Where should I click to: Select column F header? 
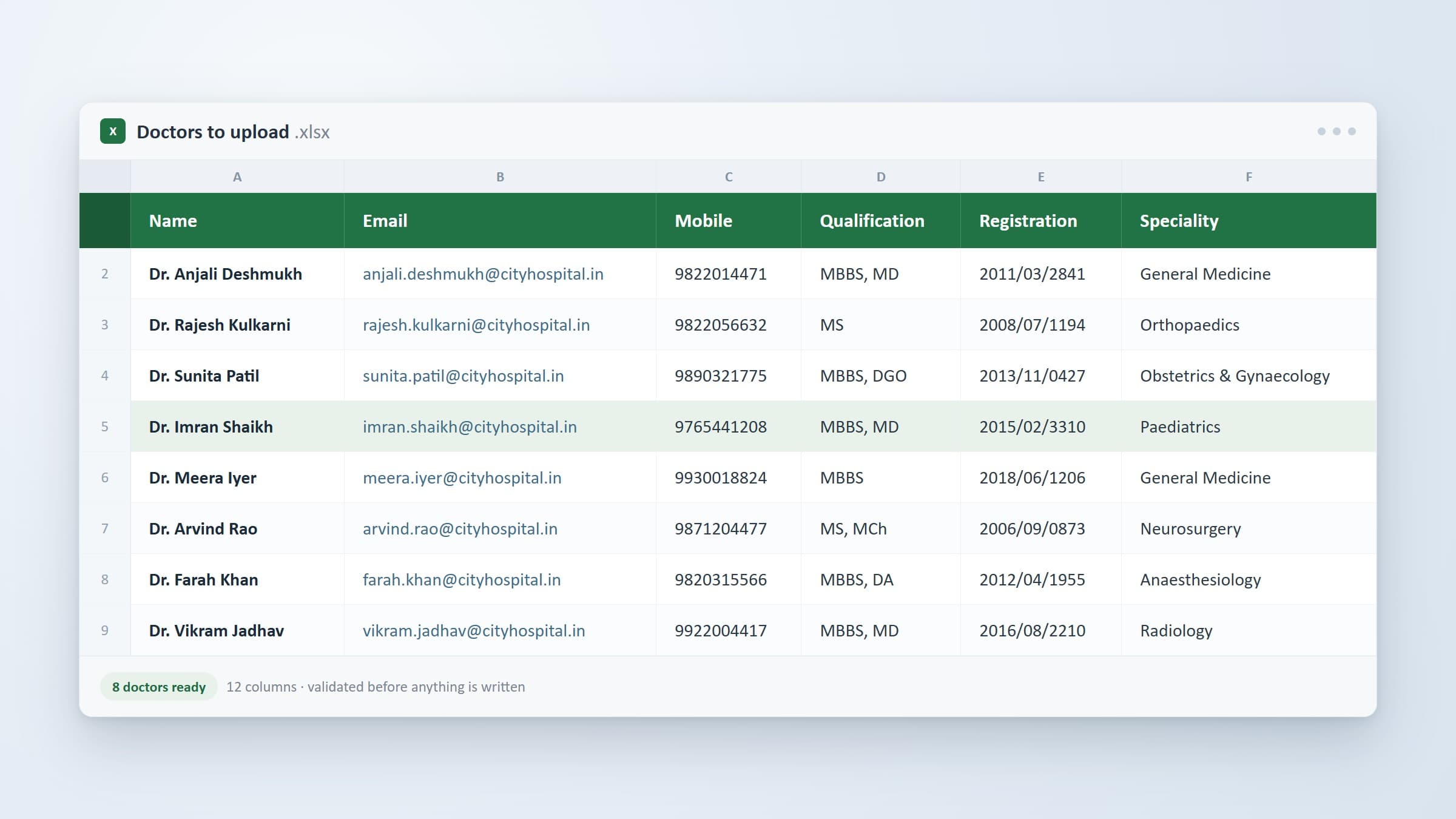(x=1249, y=177)
